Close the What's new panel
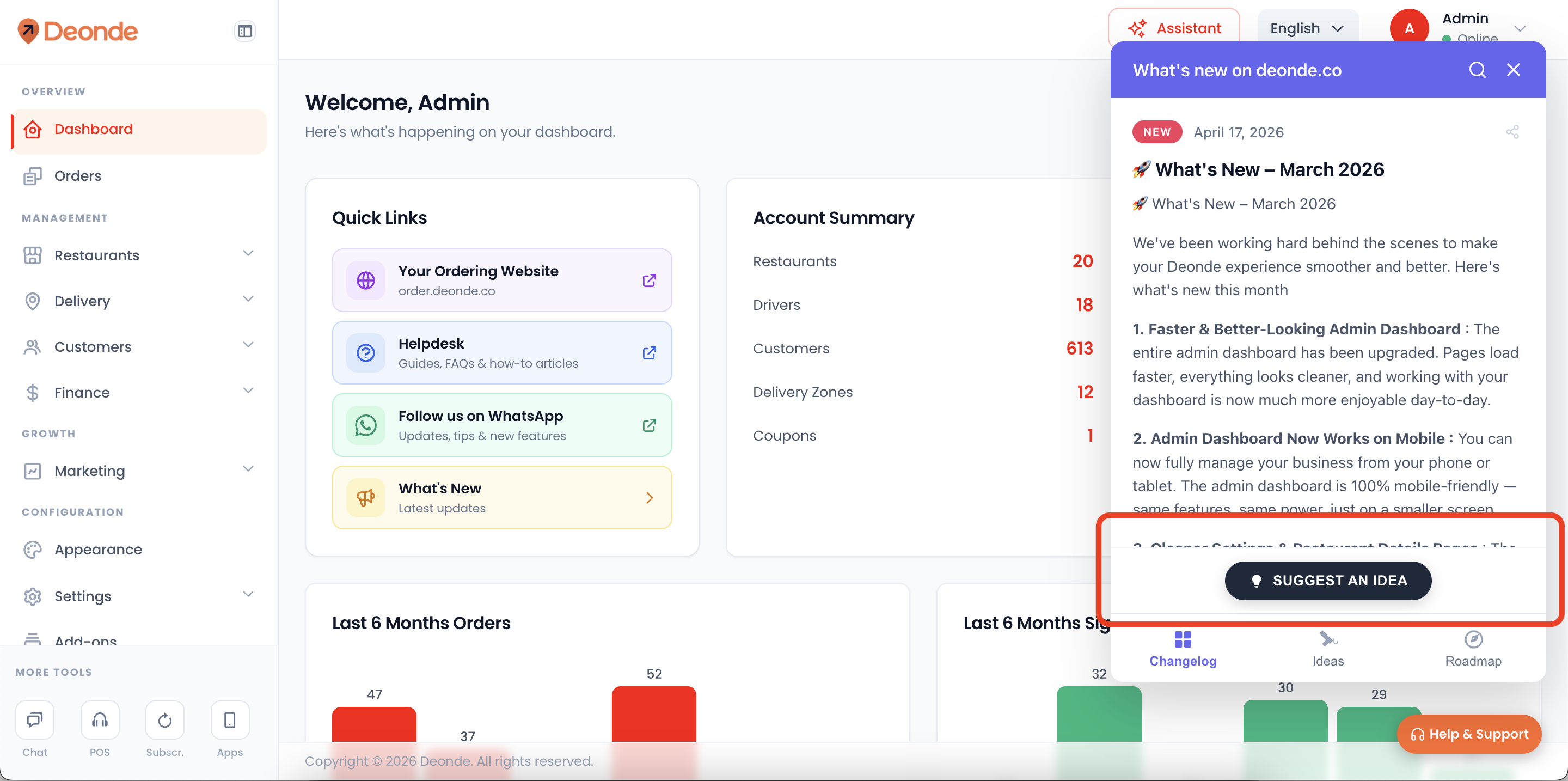 pyautogui.click(x=1513, y=70)
